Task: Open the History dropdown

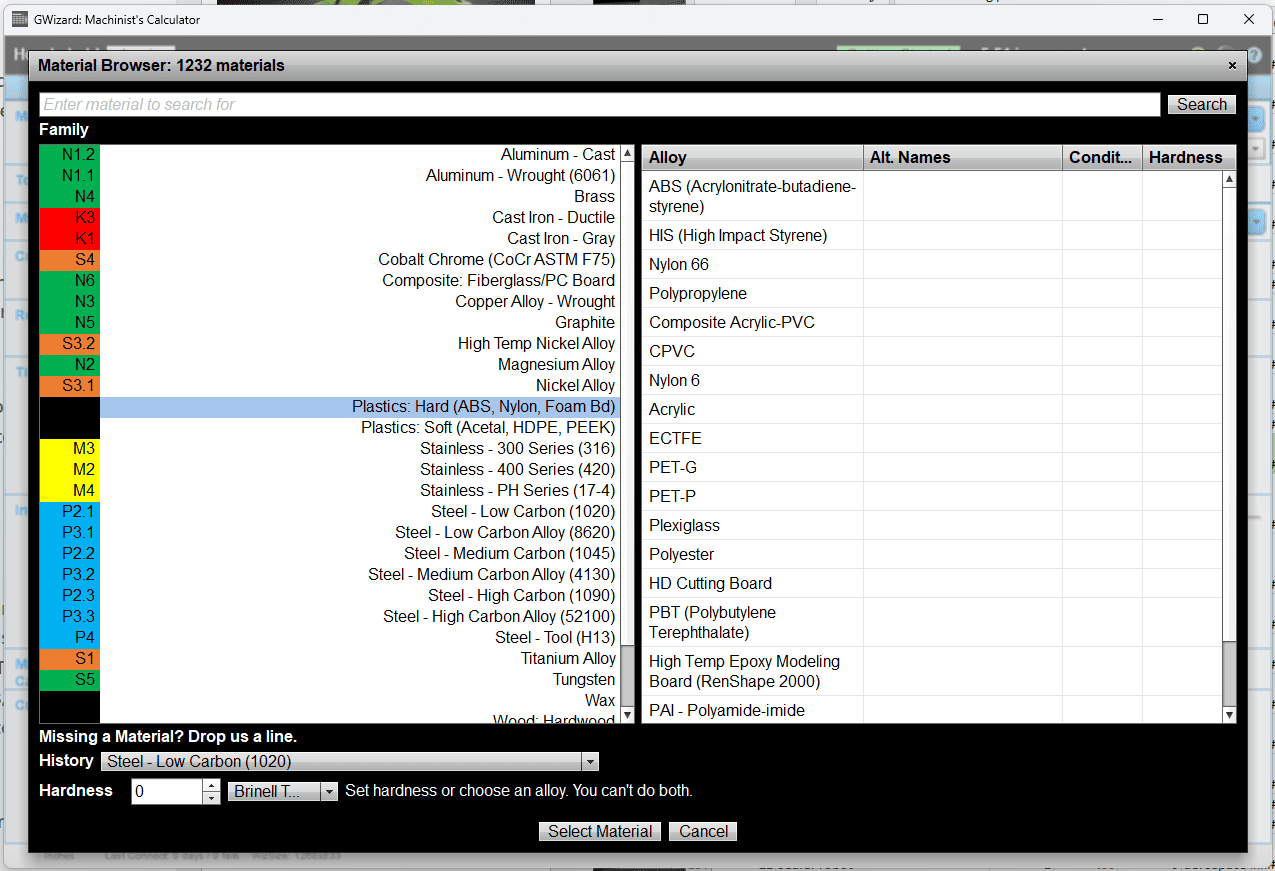Action: tap(350, 762)
